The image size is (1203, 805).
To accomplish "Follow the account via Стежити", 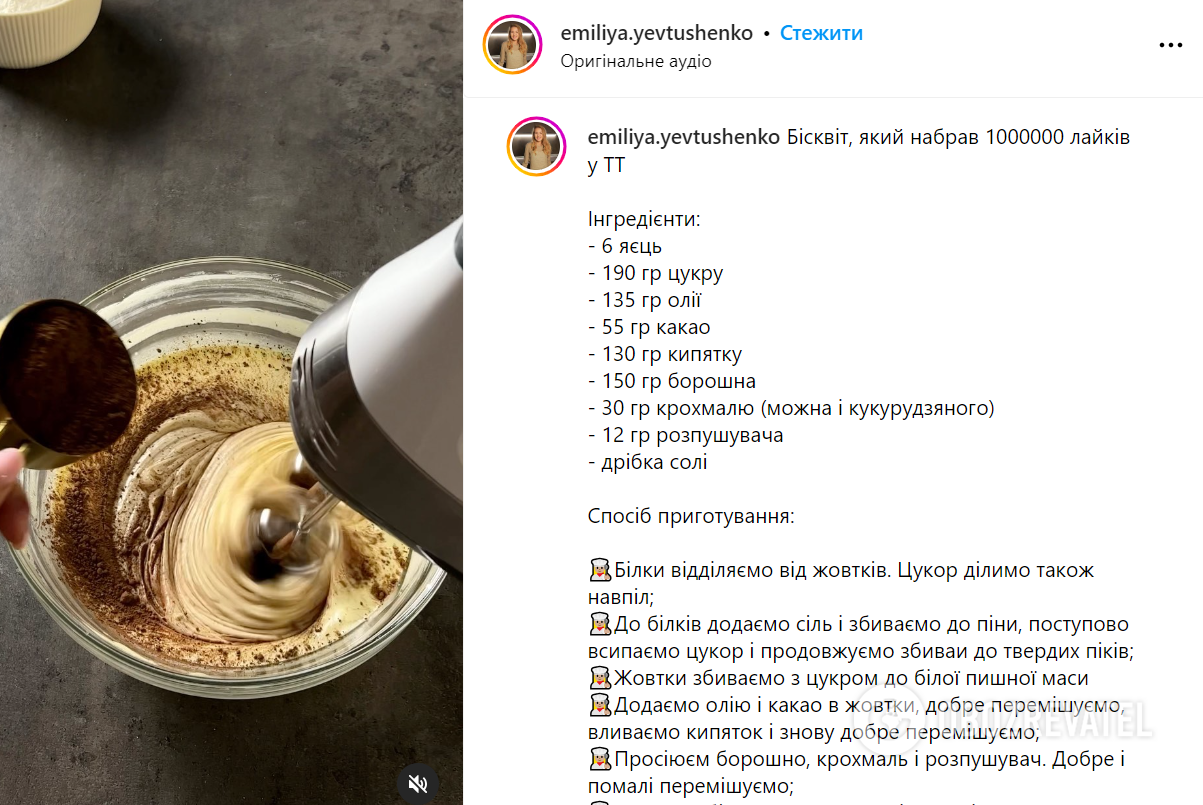I will 821,33.
